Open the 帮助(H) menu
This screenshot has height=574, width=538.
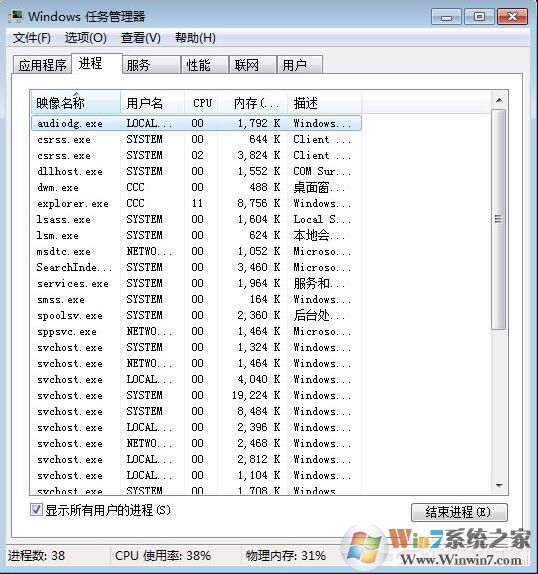coord(195,38)
